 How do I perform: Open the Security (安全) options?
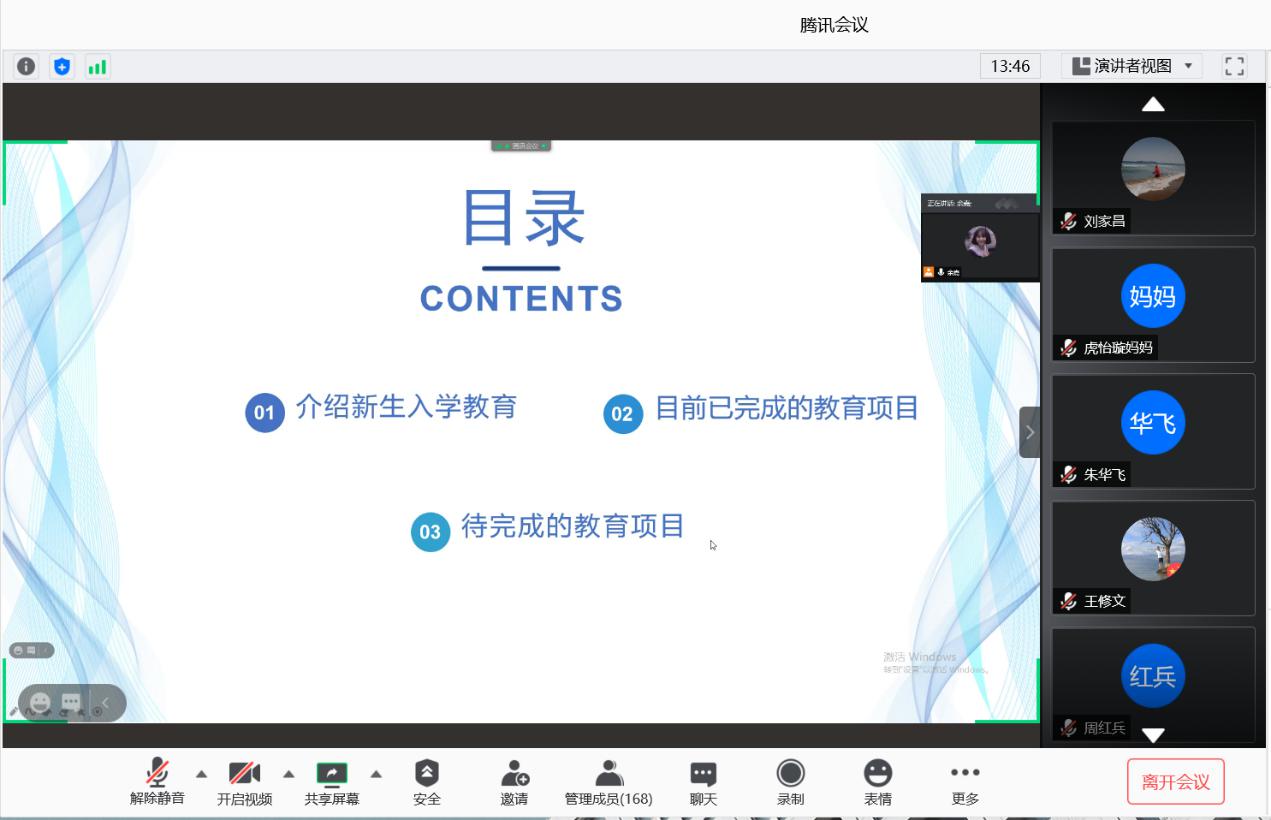click(427, 782)
